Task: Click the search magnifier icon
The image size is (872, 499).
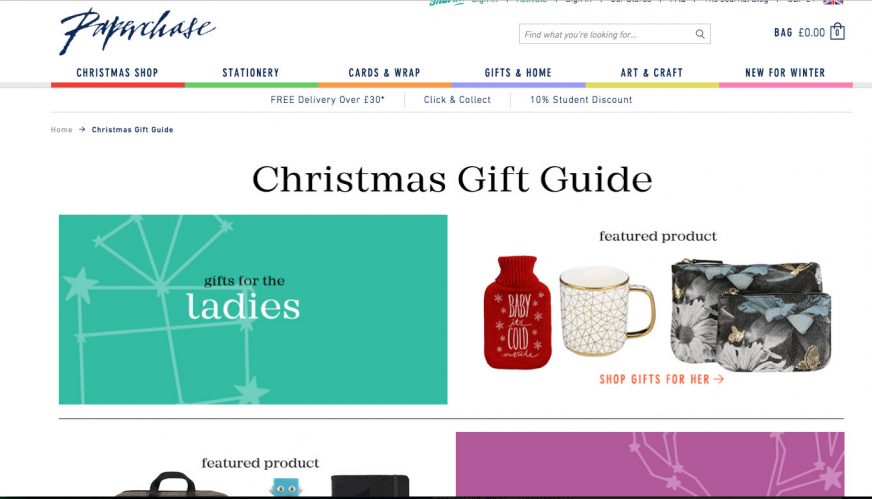Action: pyautogui.click(x=700, y=34)
